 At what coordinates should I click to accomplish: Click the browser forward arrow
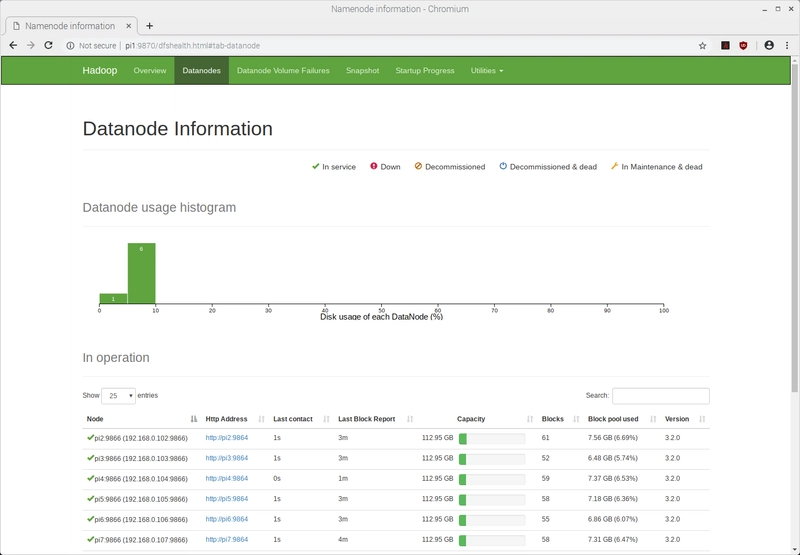pyautogui.click(x=31, y=45)
